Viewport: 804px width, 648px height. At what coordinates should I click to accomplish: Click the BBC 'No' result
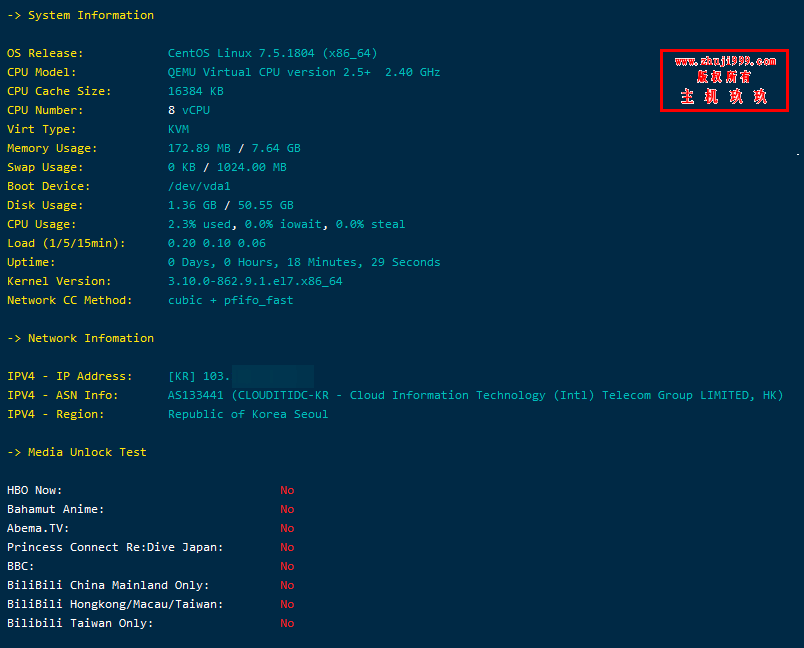pos(287,566)
